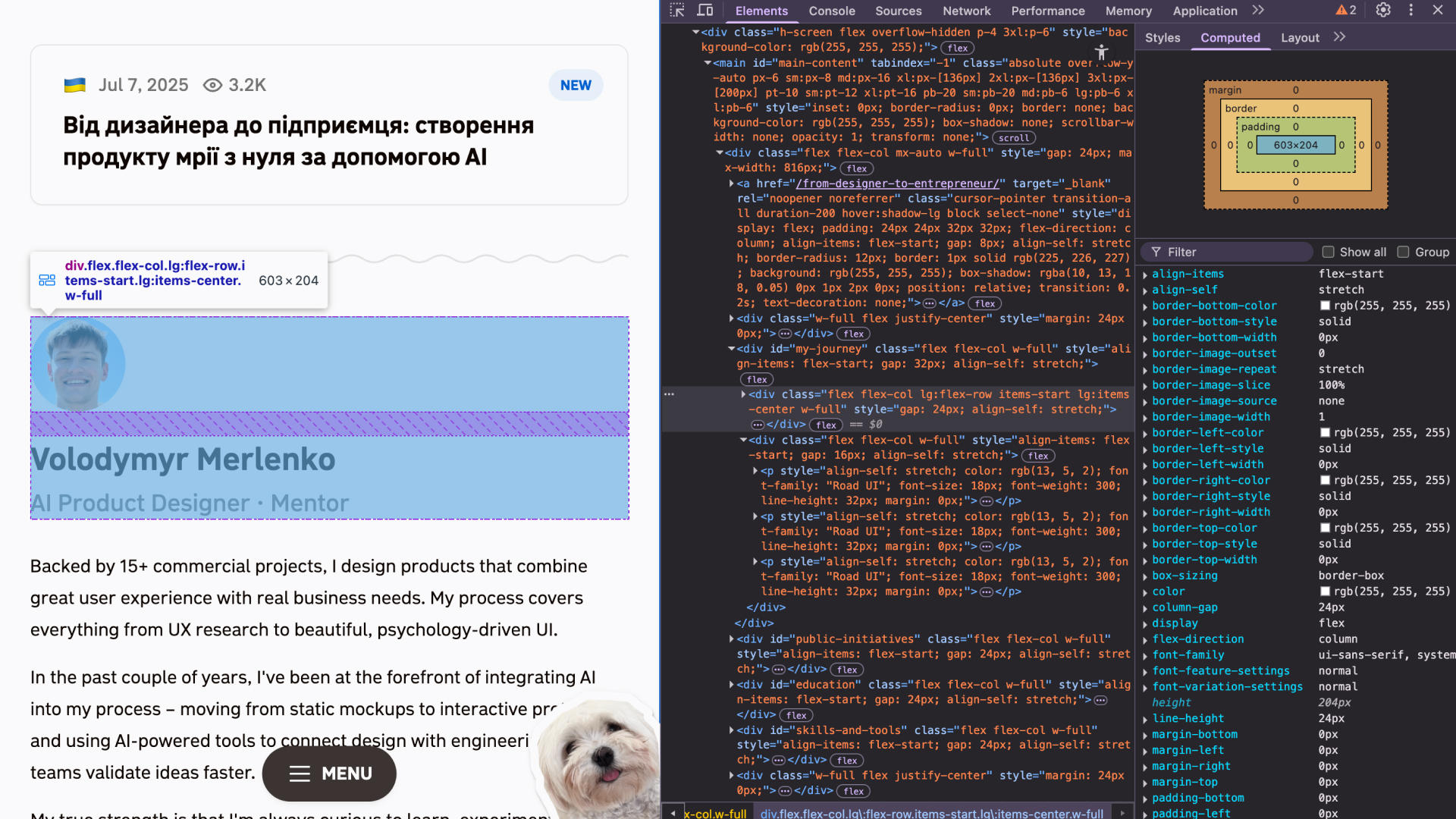Open the MENU button
The image size is (1456, 819).
pyautogui.click(x=329, y=773)
